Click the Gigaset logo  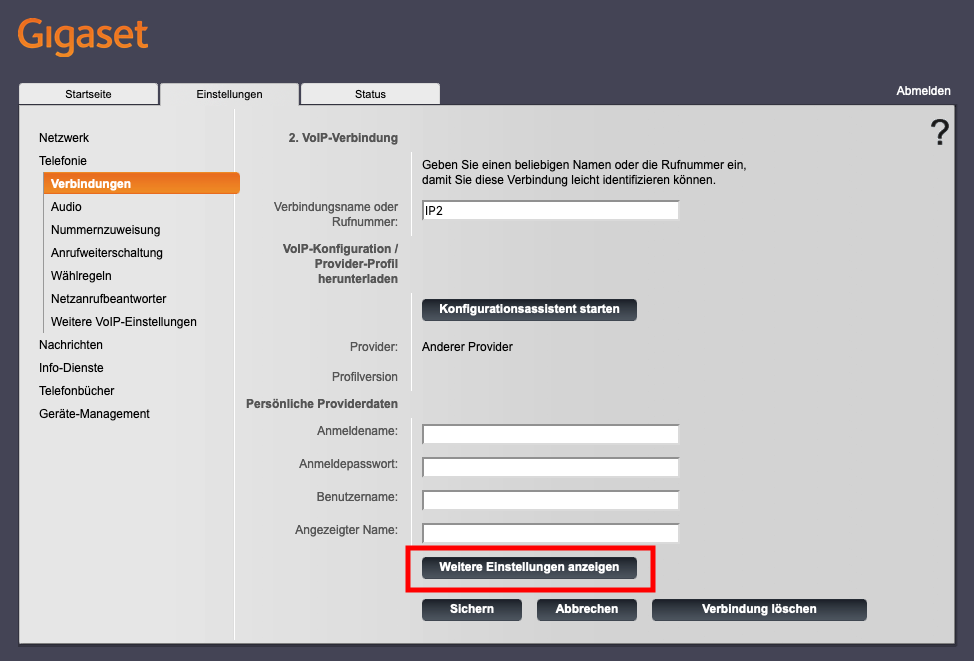click(x=83, y=36)
